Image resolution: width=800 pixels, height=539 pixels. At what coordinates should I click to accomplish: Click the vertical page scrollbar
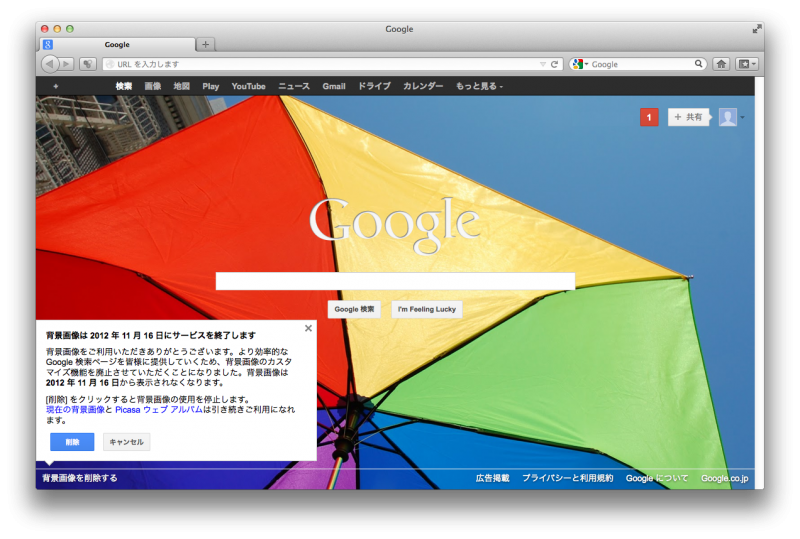759,283
